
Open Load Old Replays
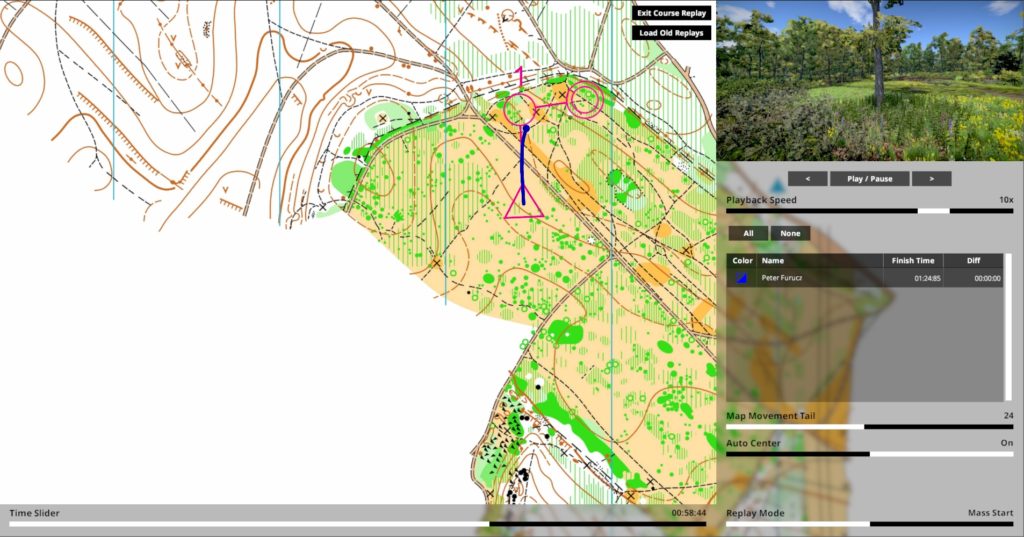(671, 33)
